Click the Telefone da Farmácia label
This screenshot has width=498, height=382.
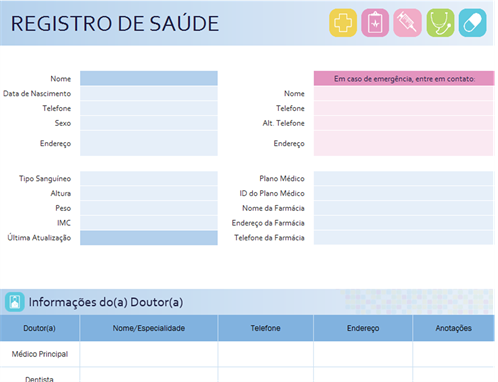pos(269,238)
